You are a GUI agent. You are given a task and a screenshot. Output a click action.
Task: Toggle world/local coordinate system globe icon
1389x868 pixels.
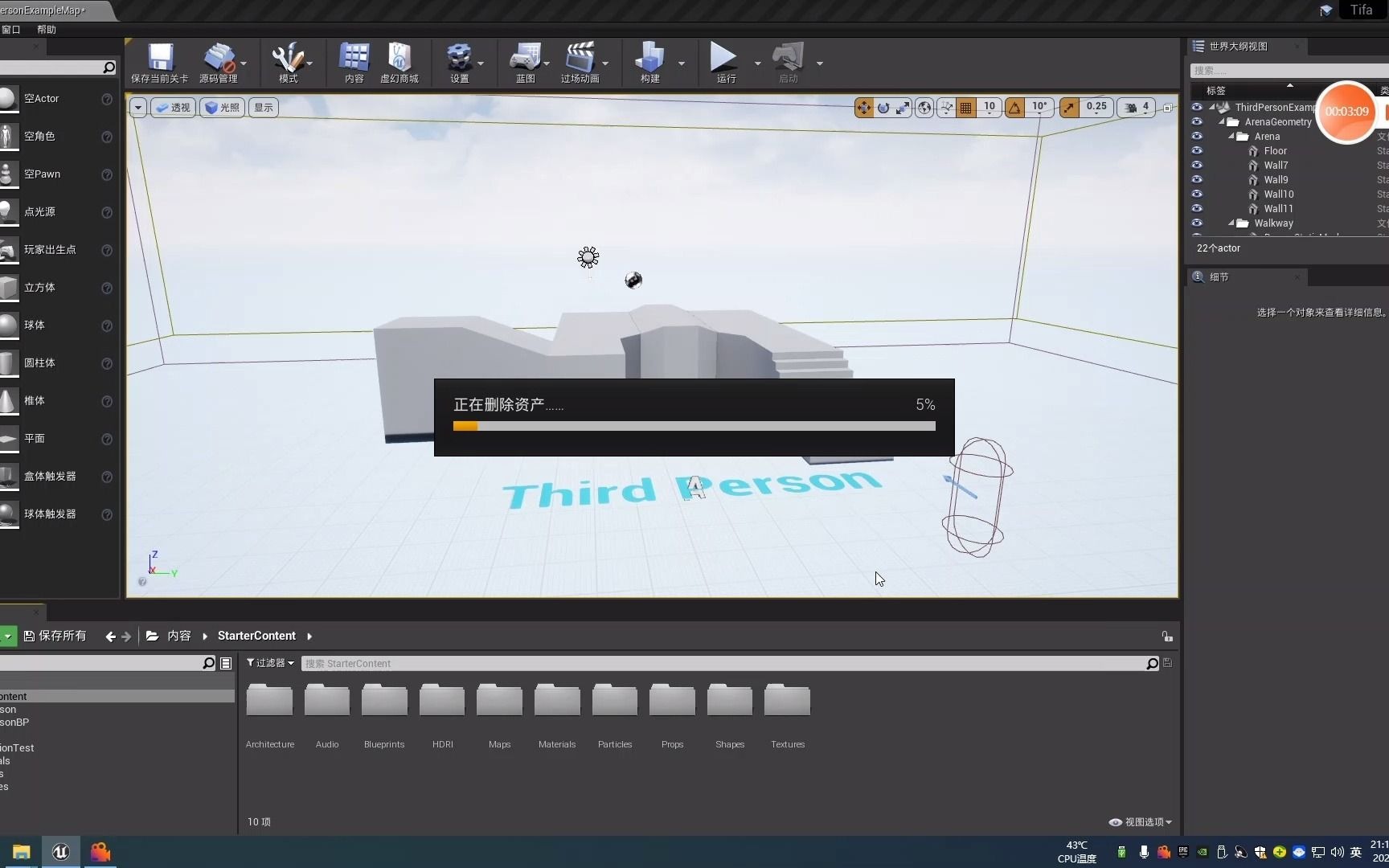pos(925,108)
